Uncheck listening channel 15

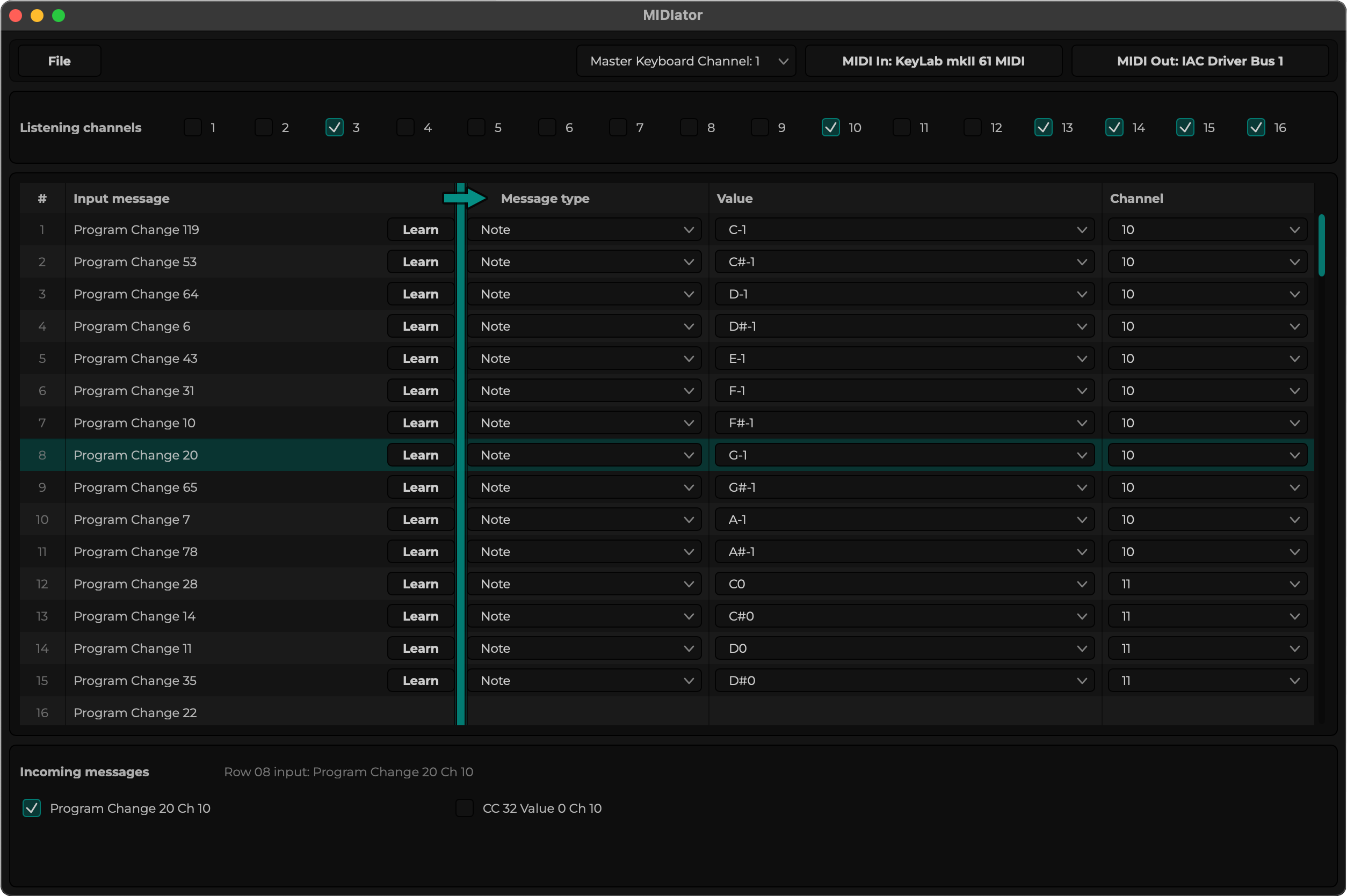click(x=1185, y=127)
